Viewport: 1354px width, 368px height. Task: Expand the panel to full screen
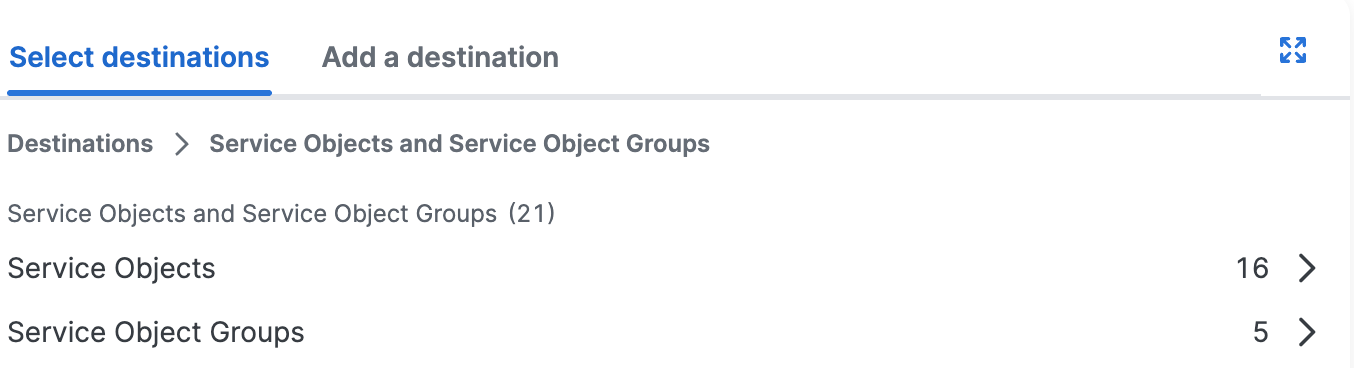point(1293,50)
